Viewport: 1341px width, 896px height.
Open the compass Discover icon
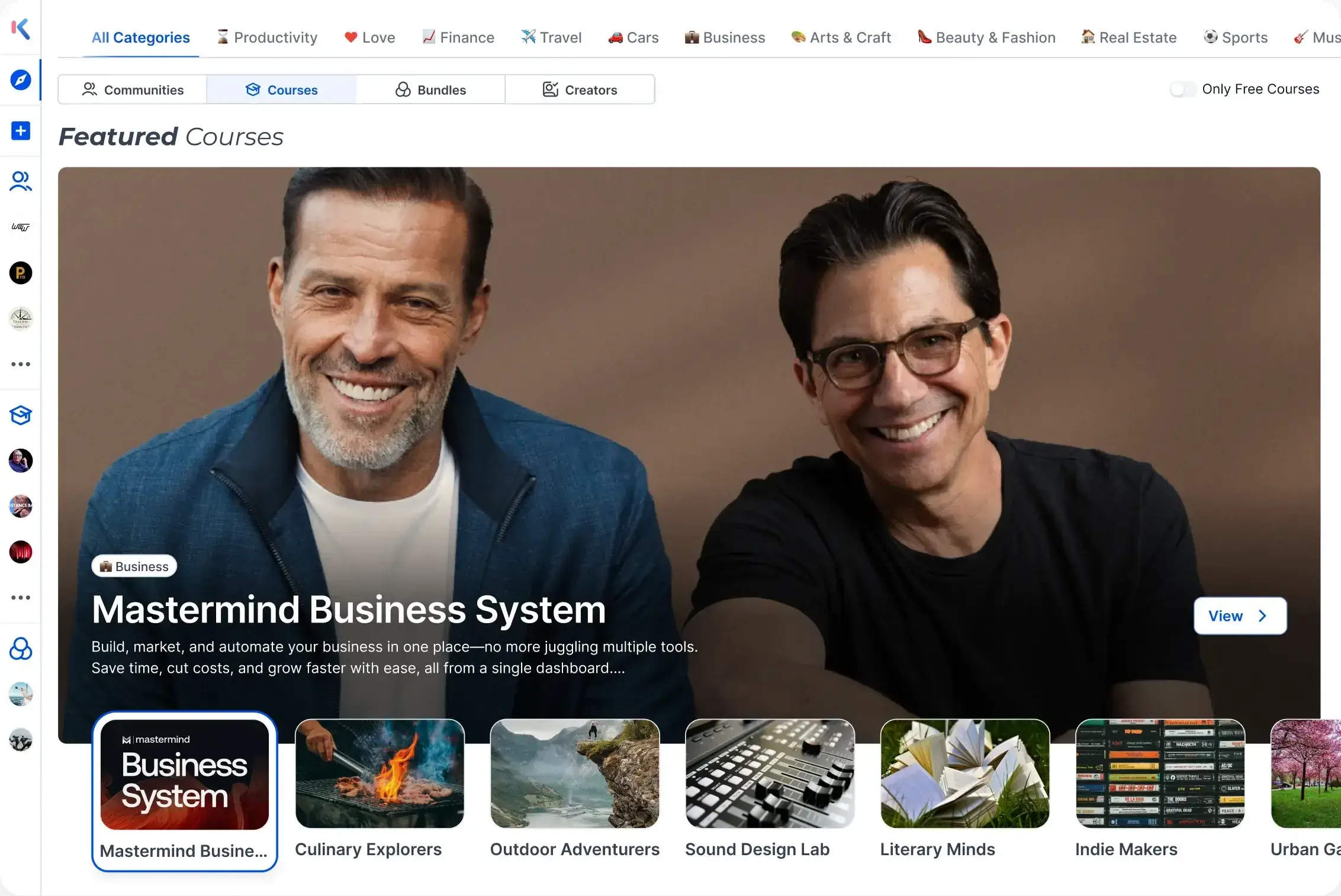(21, 79)
